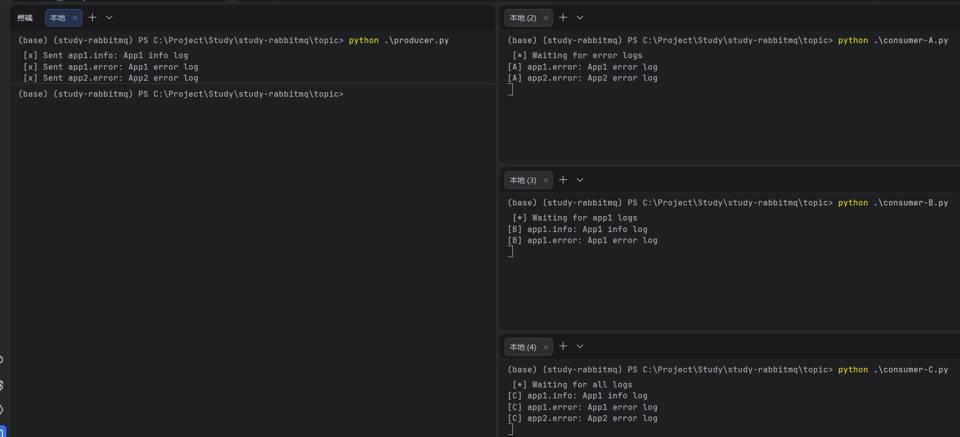Add new terminal next to 本地 (3)
960x437 pixels.
click(x=563, y=179)
